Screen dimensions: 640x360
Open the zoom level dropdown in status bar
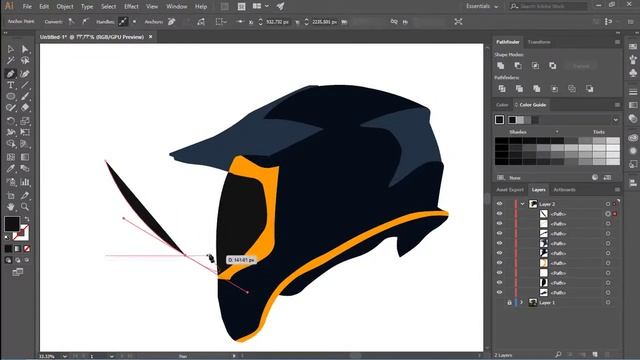[x=64, y=356]
